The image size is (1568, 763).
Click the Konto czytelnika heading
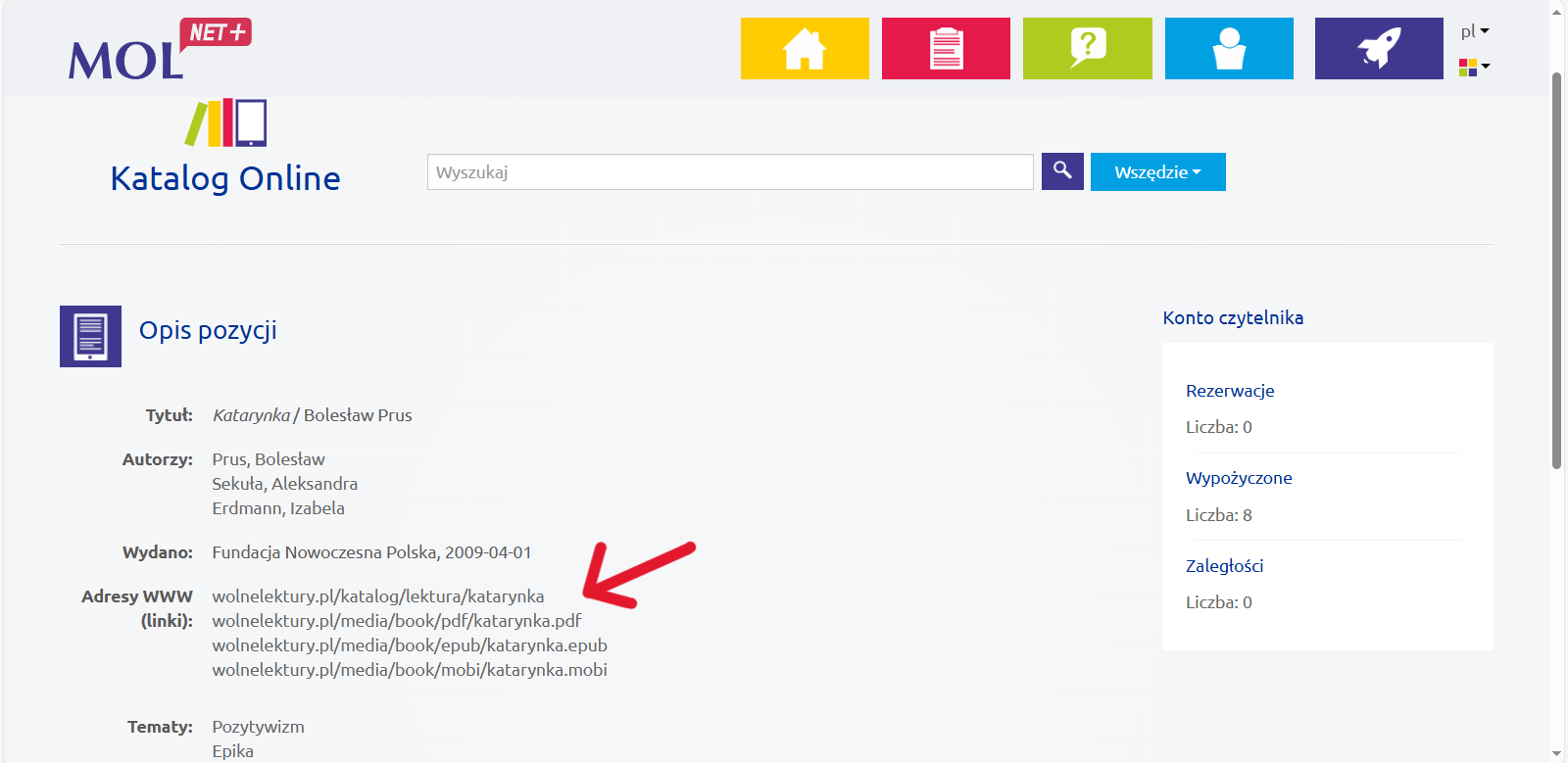coord(1233,317)
